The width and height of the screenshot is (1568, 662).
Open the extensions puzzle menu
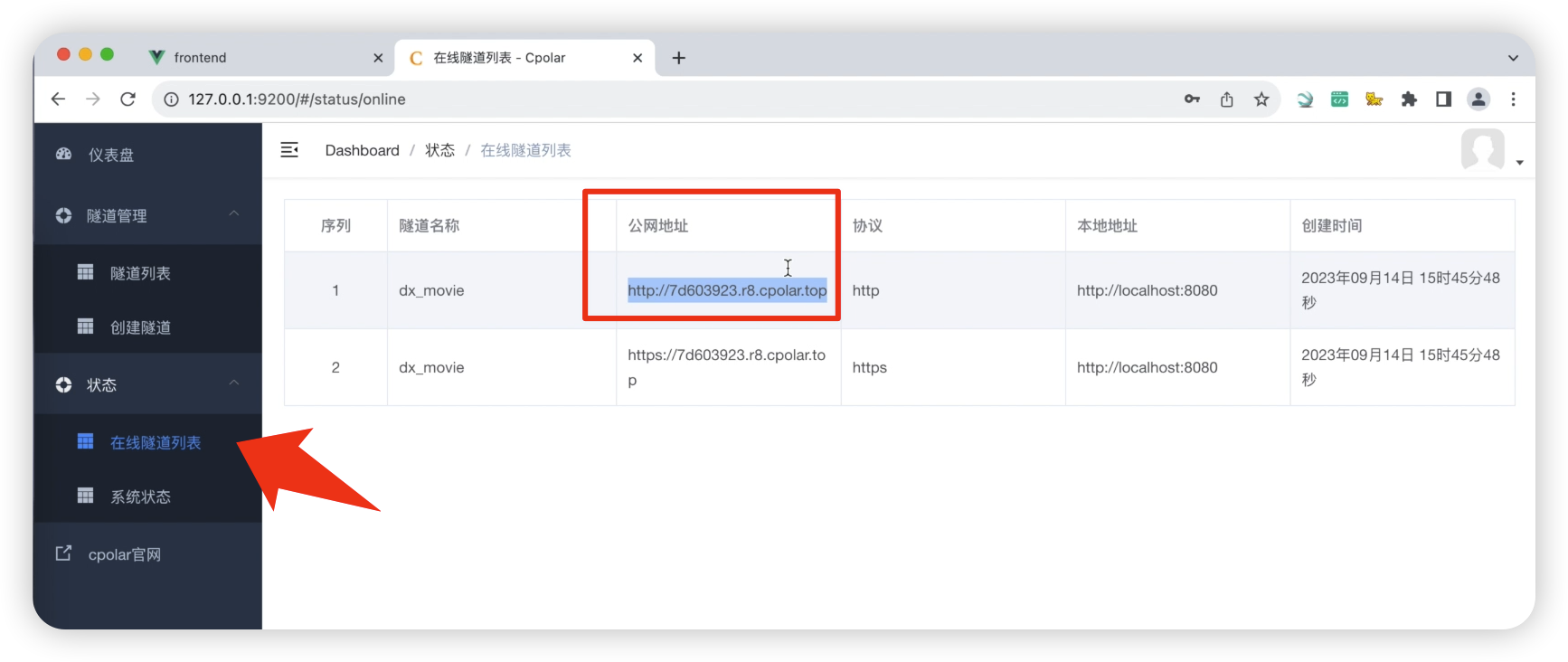1409,99
